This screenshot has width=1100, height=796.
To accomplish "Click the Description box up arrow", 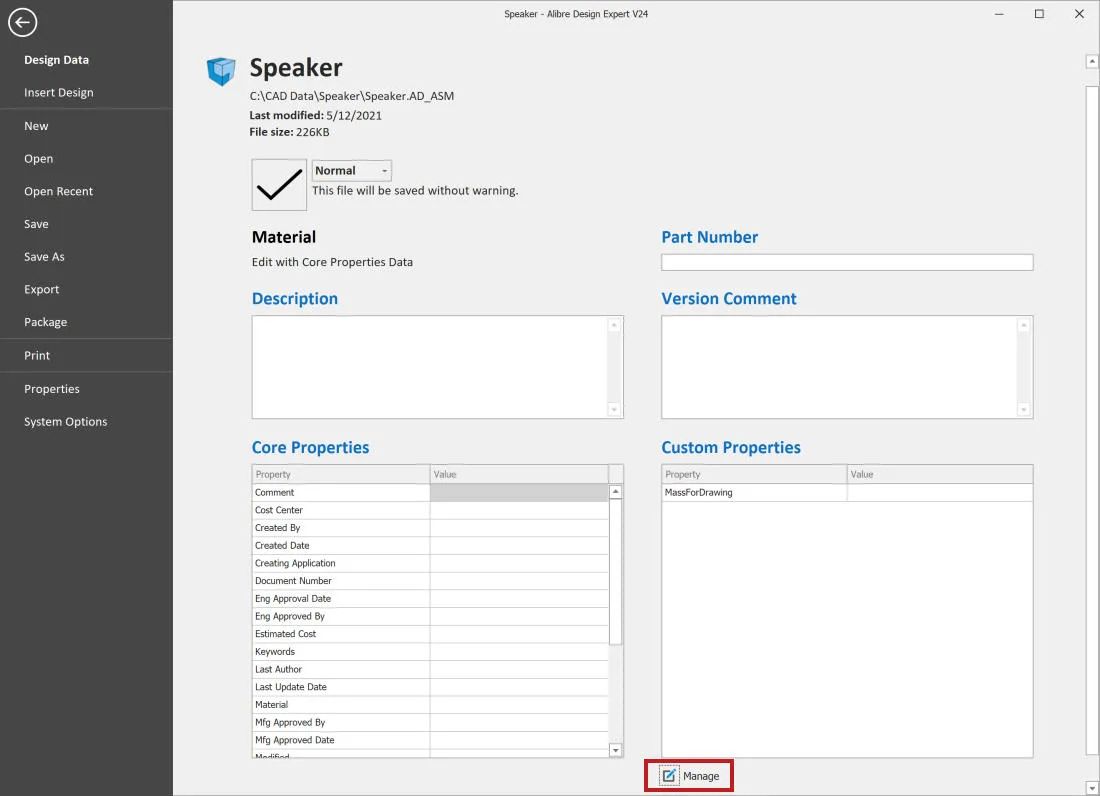I will 614,325.
